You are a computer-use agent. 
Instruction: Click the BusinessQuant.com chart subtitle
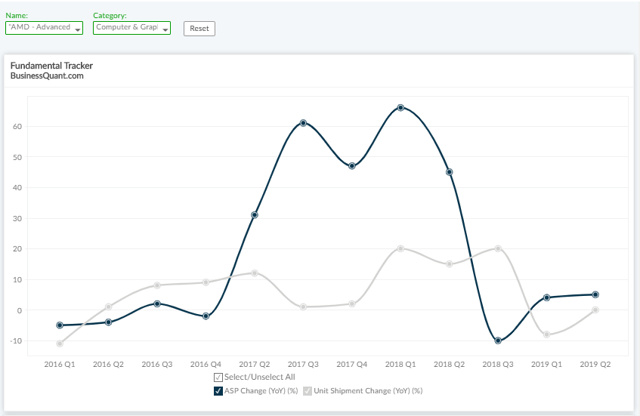point(44,76)
